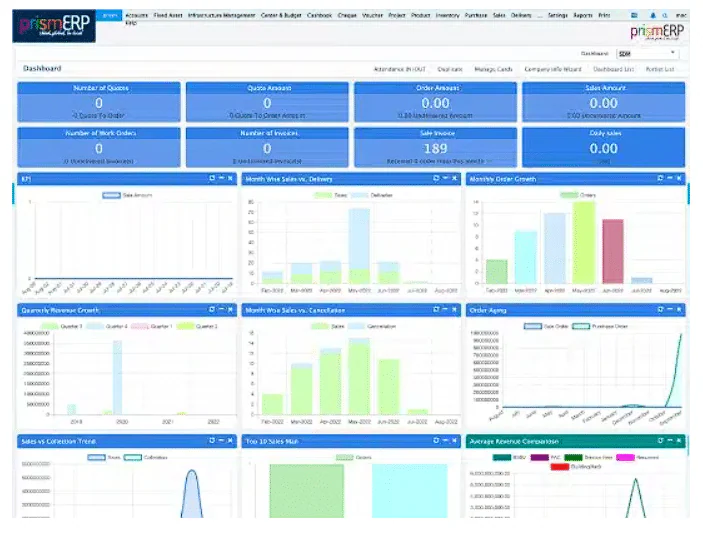Click Quarter 2 green legend swatch
The height and width of the screenshot is (555, 703).
[x=185, y=326]
